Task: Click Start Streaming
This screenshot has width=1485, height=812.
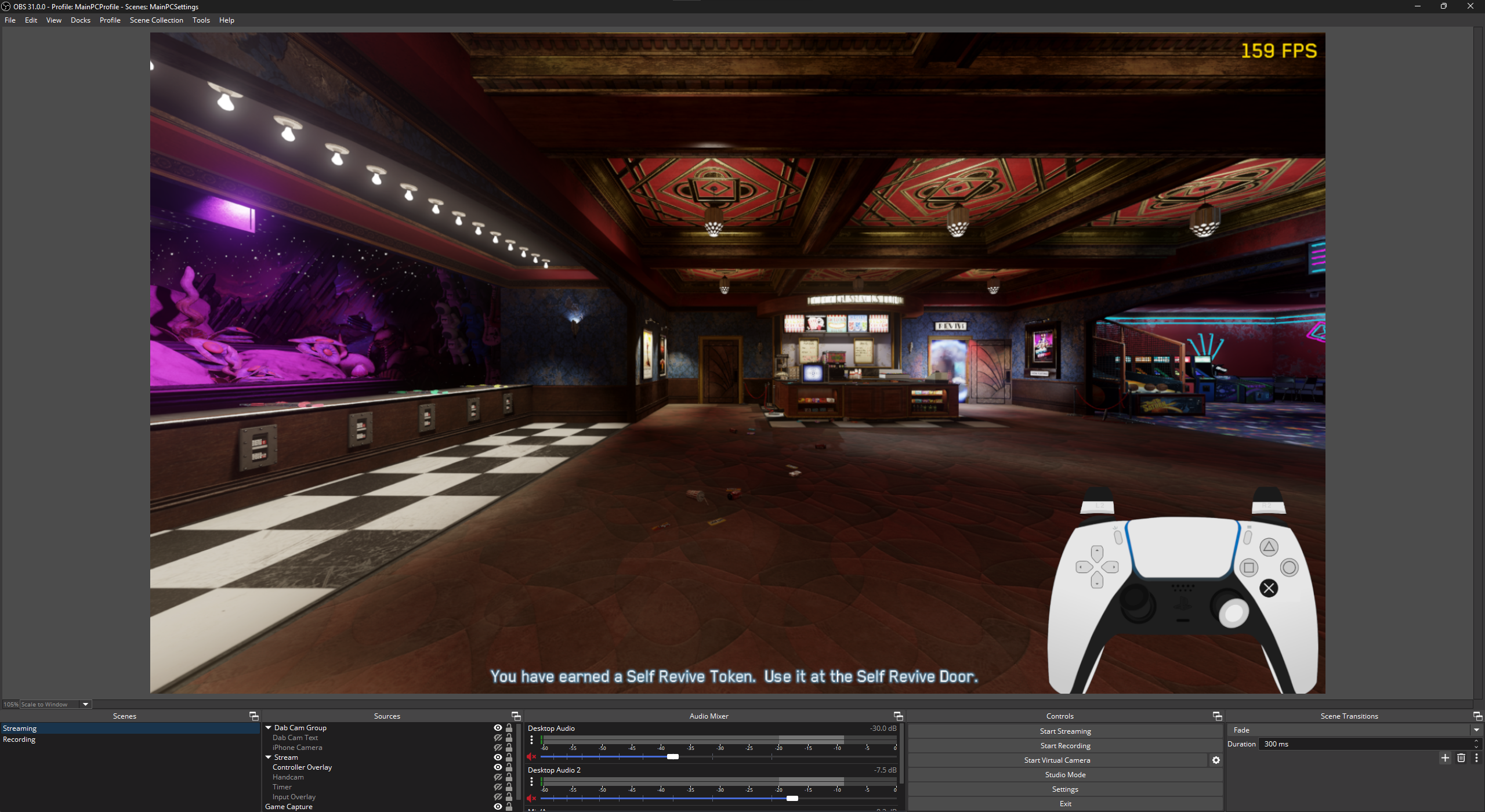Action: [x=1065, y=731]
